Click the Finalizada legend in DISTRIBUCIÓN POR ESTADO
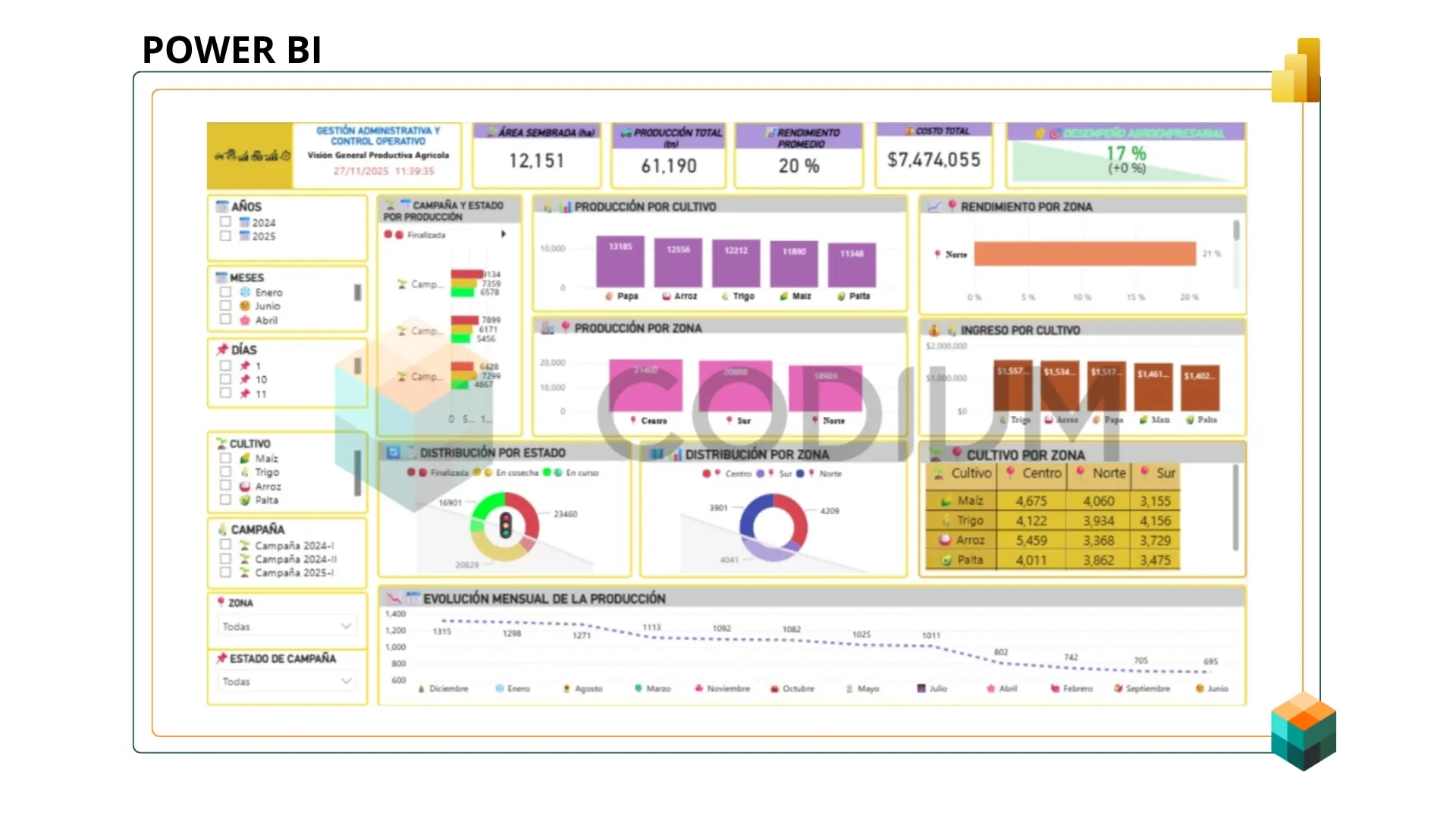This screenshot has width=1456, height=819. 438,472
